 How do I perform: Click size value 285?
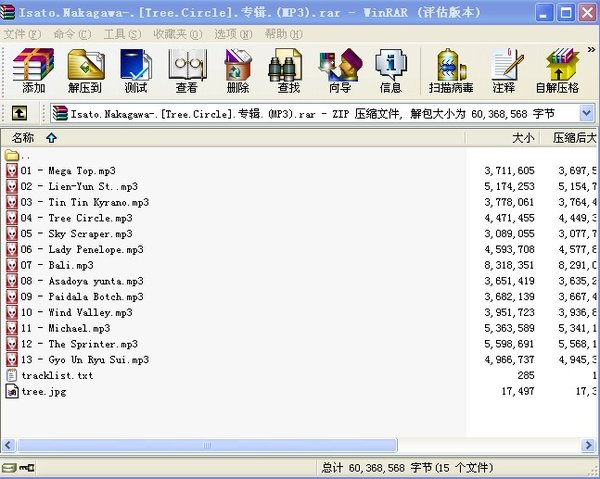[x=526, y=375]
